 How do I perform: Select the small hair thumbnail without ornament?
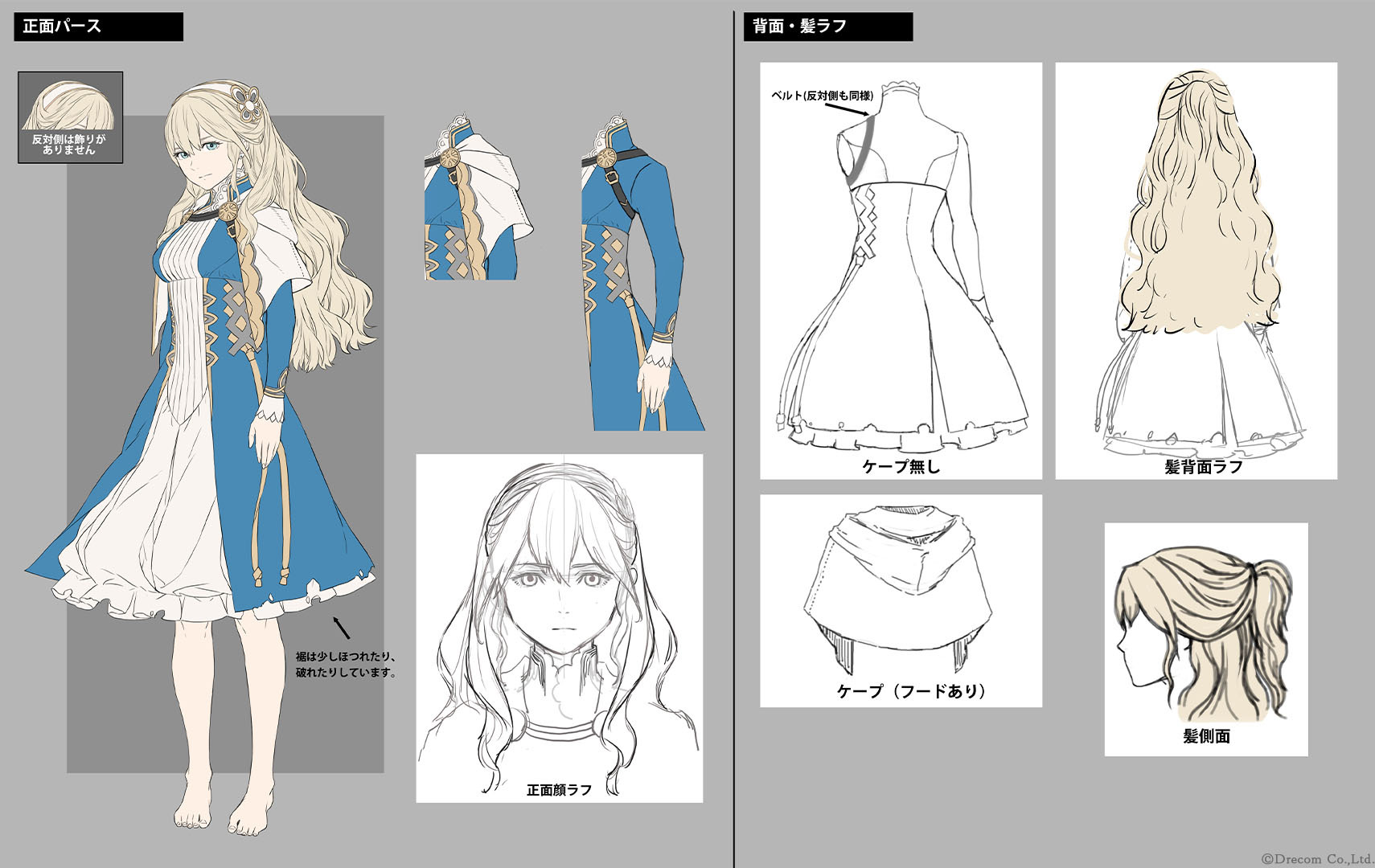point(70,104)
